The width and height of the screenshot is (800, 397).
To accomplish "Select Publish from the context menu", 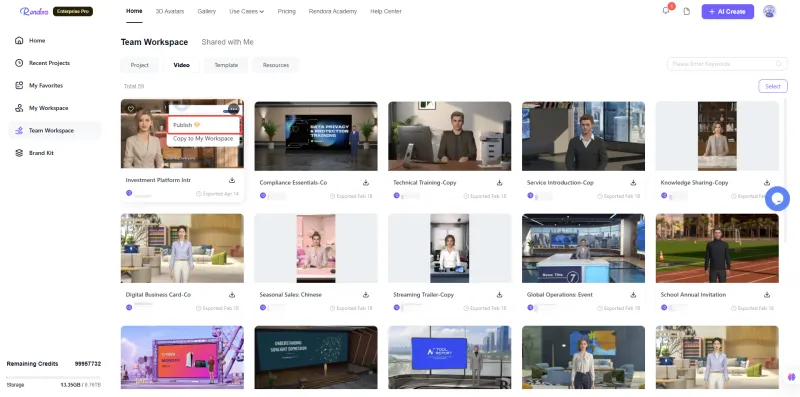I will click(x=204, y=125).
